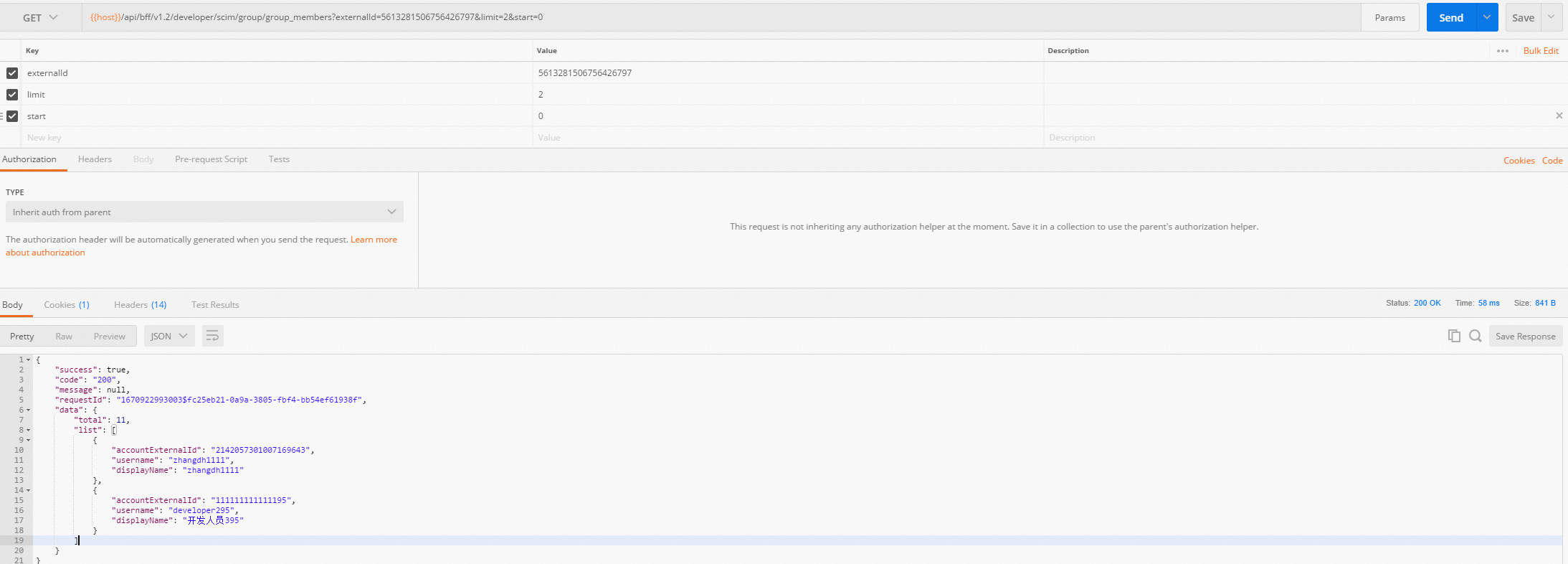Open the GET method dropdown
The width and height of the screenshot is (1568, 564).
pyautogui.click(x=40, y=18)
